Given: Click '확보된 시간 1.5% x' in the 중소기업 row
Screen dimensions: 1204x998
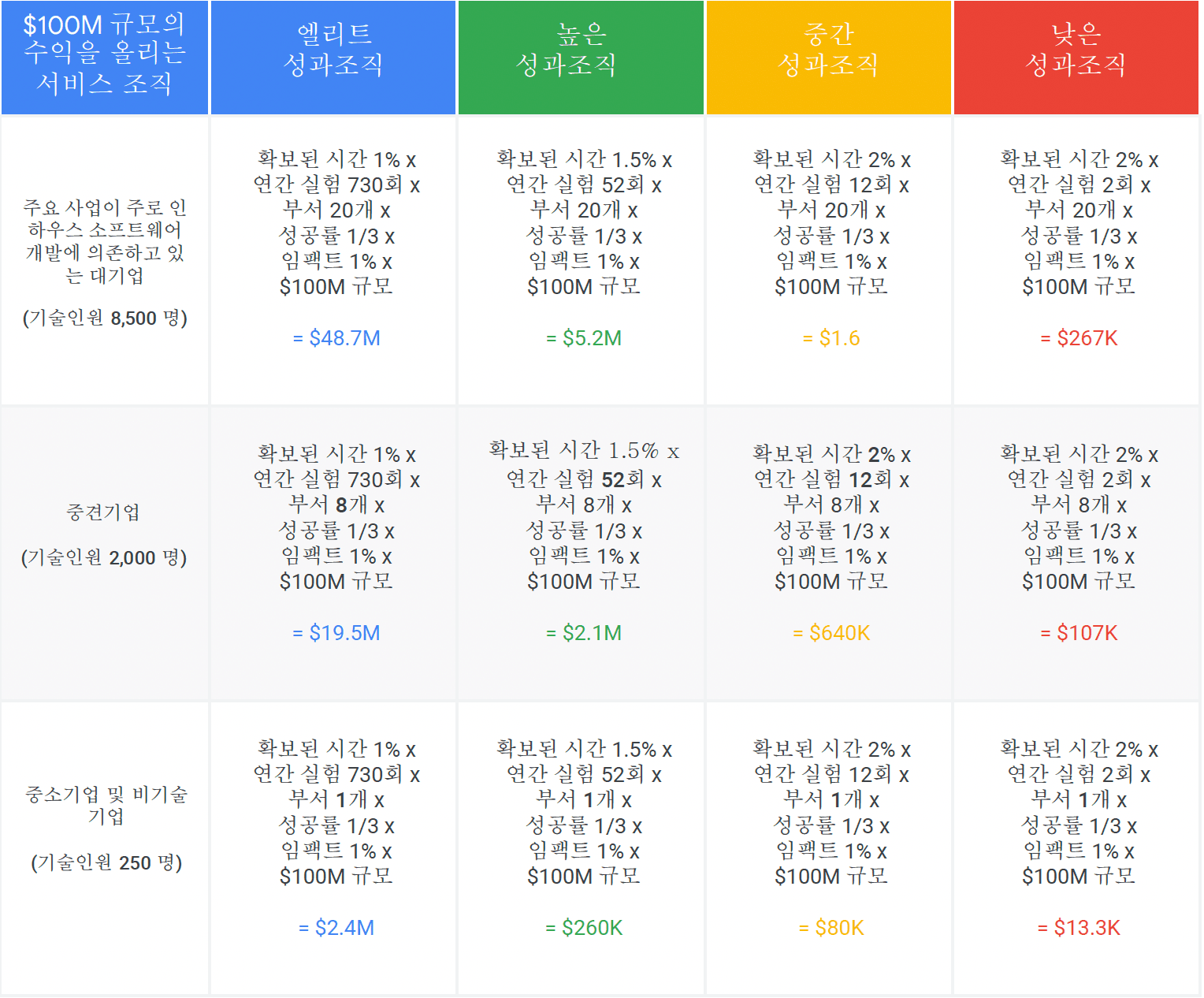Looking at the screenshot, I should pyautogui.click(x=584, y=749).
